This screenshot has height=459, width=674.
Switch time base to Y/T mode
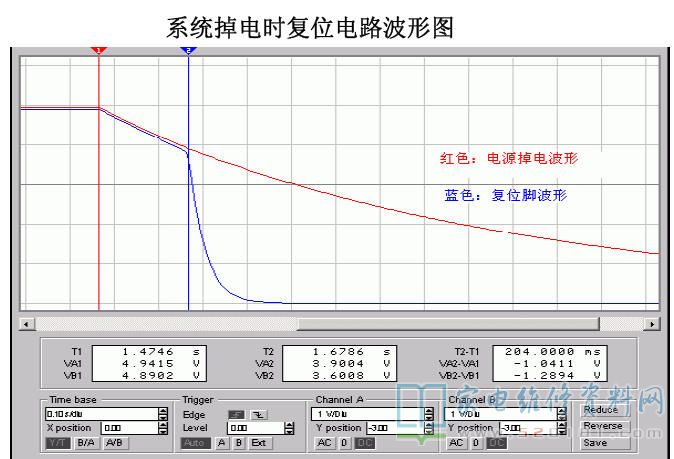[58, 442]
